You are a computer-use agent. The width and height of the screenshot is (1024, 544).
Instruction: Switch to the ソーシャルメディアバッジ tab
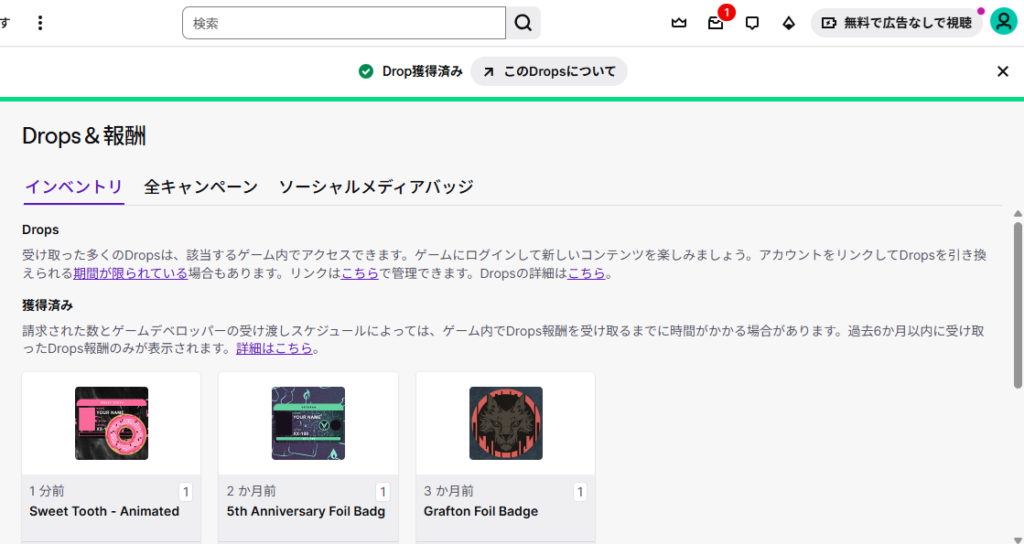[x=376, y=187]
